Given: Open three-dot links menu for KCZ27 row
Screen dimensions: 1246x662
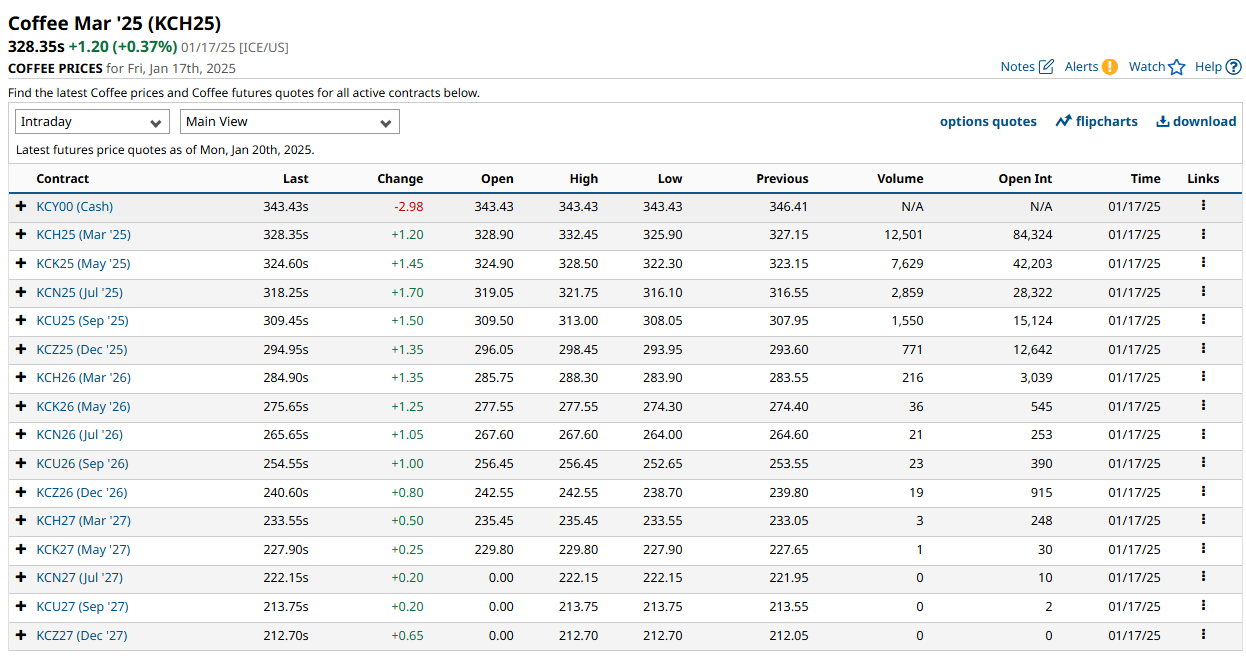Looking at the screenshot, I should click(x=1203, y=635).
